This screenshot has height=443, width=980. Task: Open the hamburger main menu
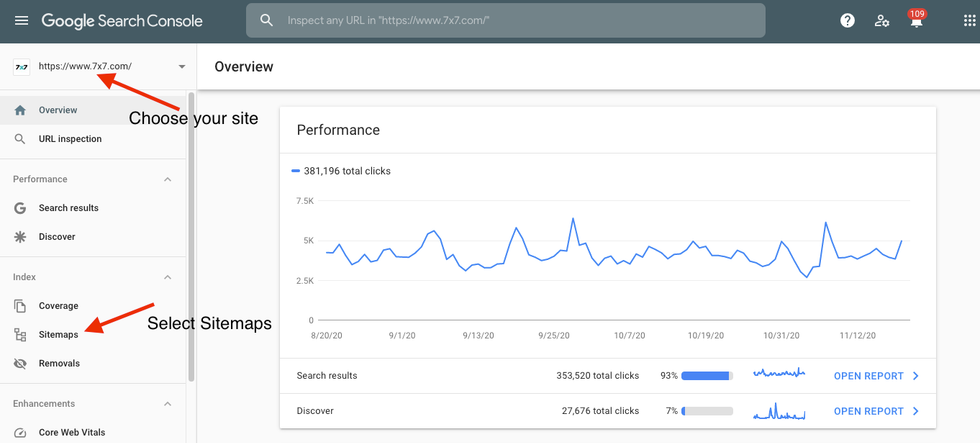tap(21, 20)
